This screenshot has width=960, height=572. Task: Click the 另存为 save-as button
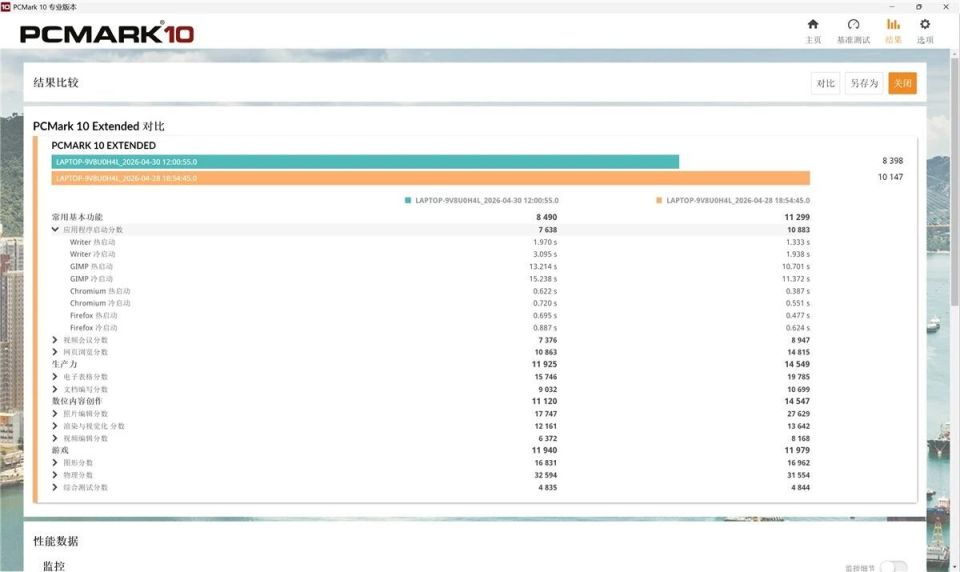pos(864,83)
